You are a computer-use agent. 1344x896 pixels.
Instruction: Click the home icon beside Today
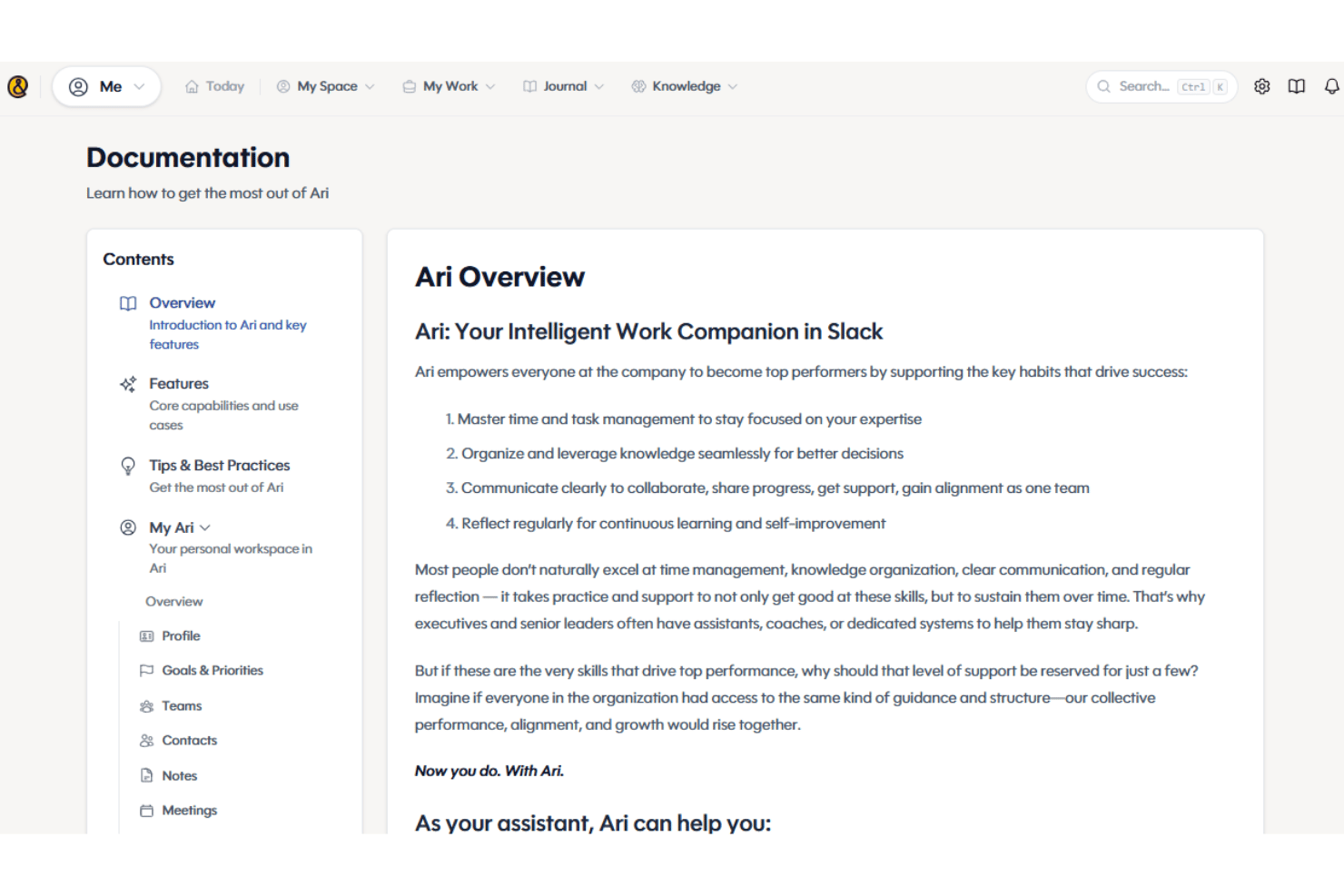192,87
